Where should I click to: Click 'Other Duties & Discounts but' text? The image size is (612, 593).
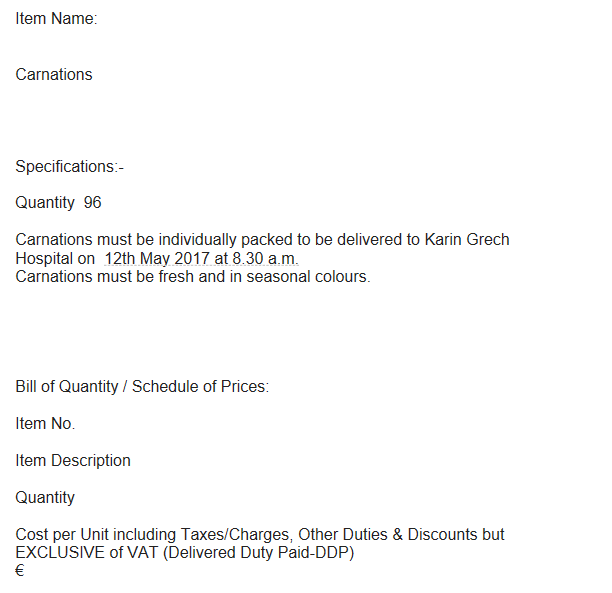401,534
